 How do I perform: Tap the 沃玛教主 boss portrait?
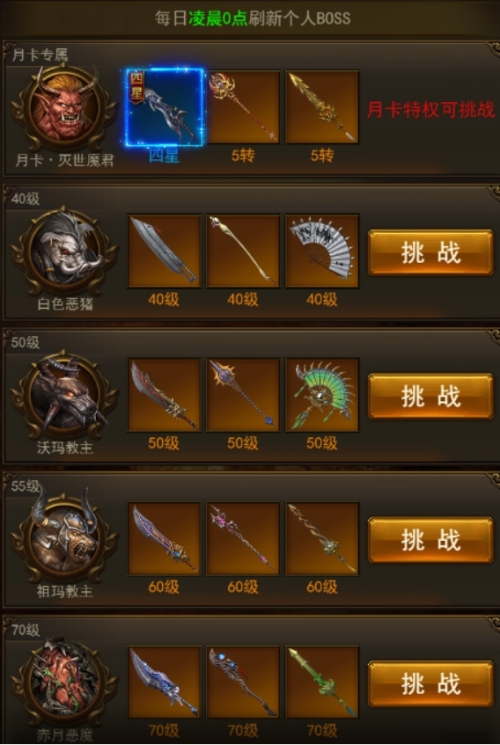coord(64,395)
